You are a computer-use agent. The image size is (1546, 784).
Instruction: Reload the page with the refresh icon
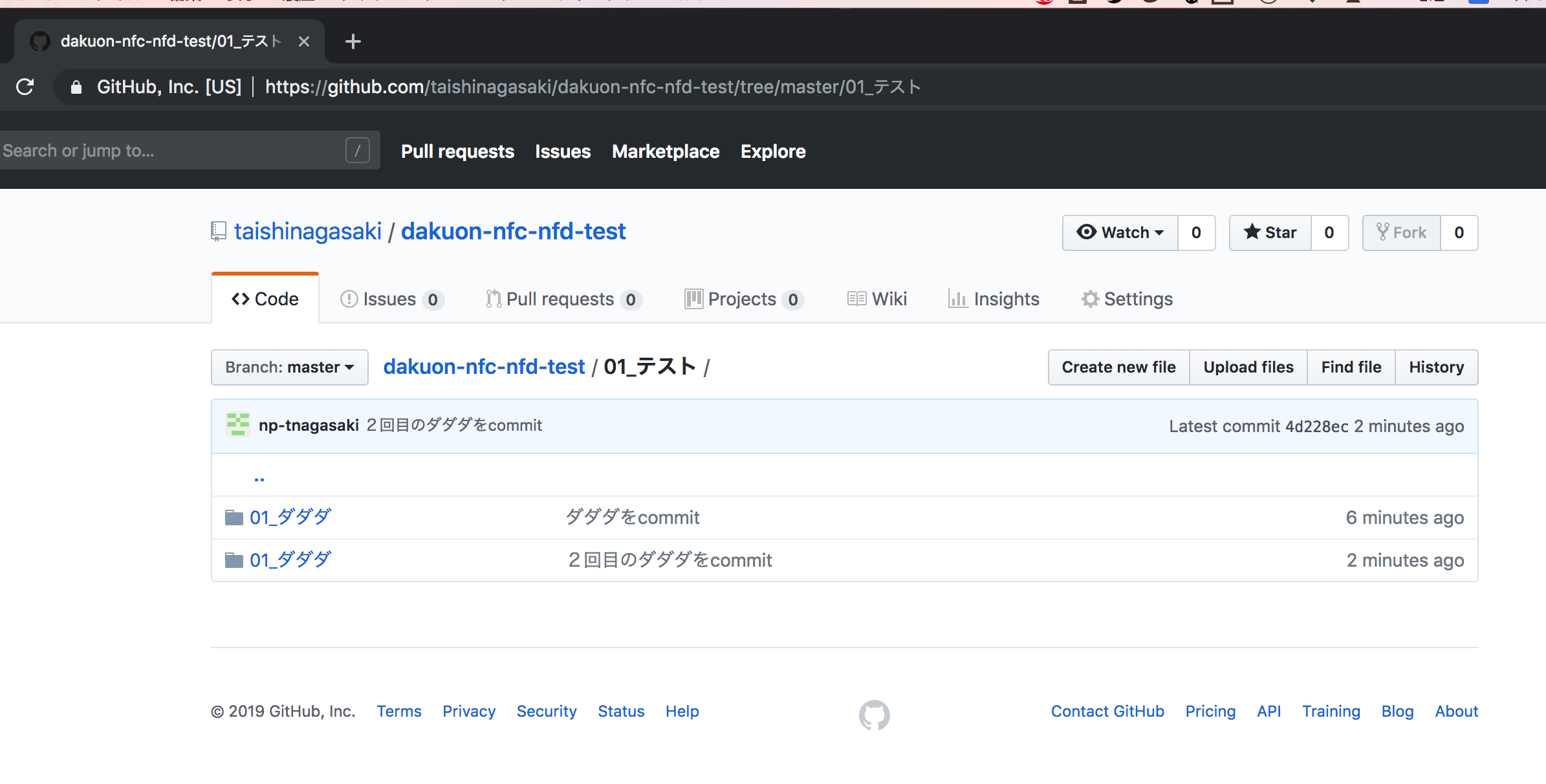tap(25, 87)
